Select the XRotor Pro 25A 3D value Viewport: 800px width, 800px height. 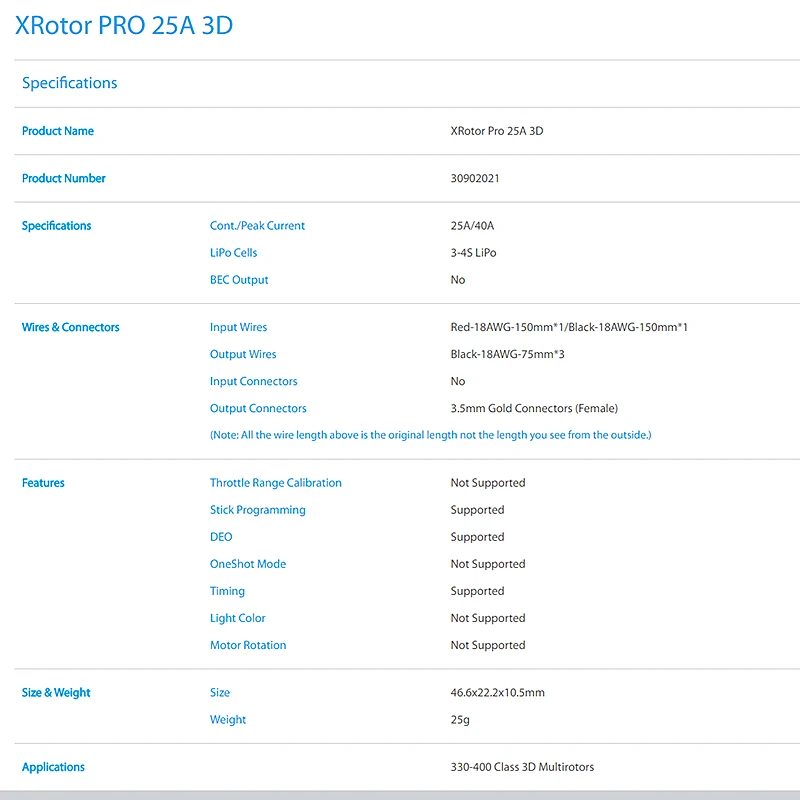coord(496,131)
